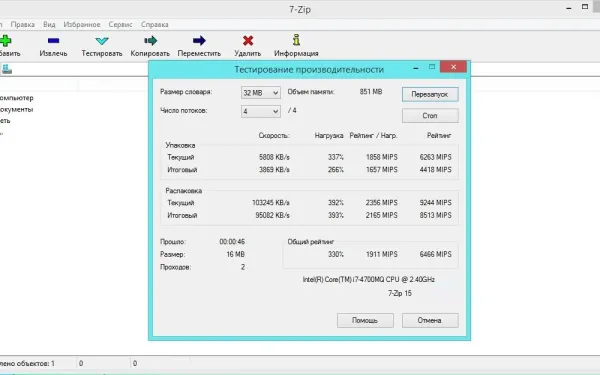This screenshot has width=600, height=375.
Task: Click the Копировать (Copy) arrow icon
Action: [150, 41]
